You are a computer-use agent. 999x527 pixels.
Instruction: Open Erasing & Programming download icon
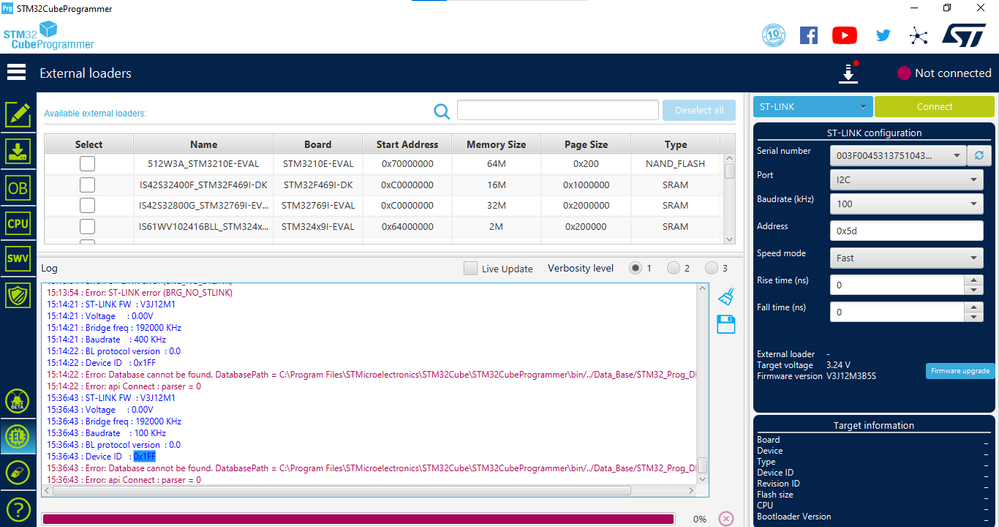point(18,152)
